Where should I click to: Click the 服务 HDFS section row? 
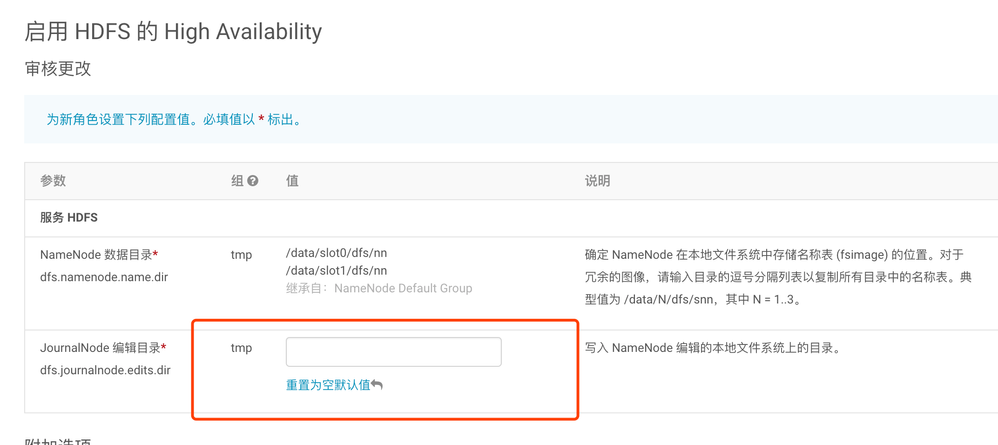point(69,218)
